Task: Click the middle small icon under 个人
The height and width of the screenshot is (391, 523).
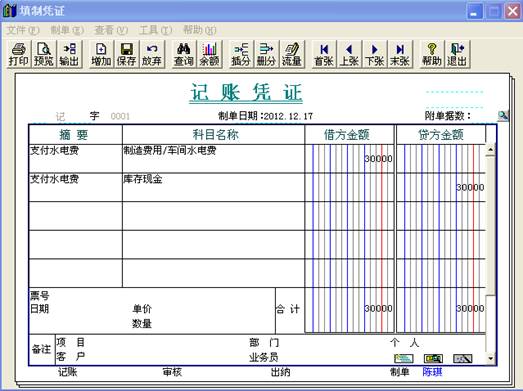Action: [x=433, y=359]
